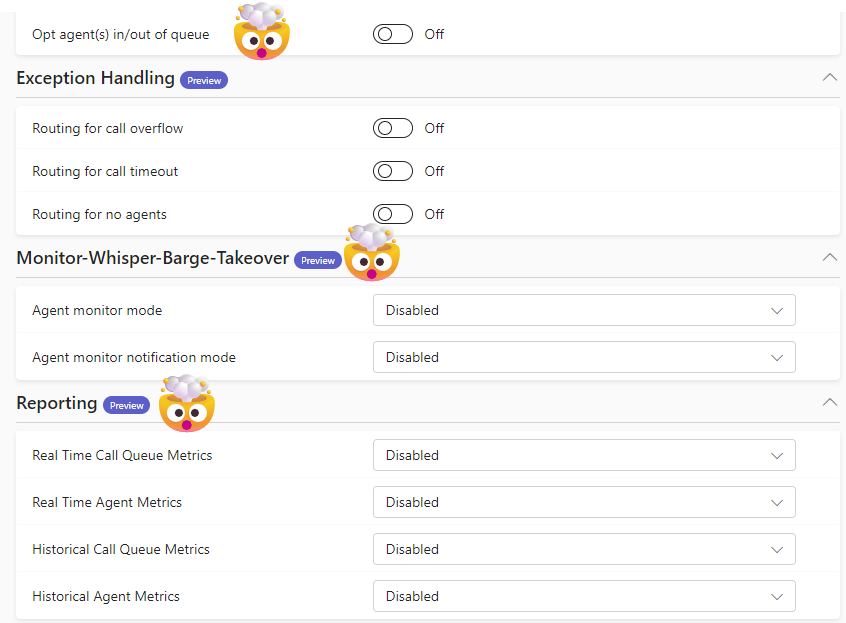This screenshot has width=846, height=623.
Task: Enable Routing for call overflow switch
Action: [393, 128]
